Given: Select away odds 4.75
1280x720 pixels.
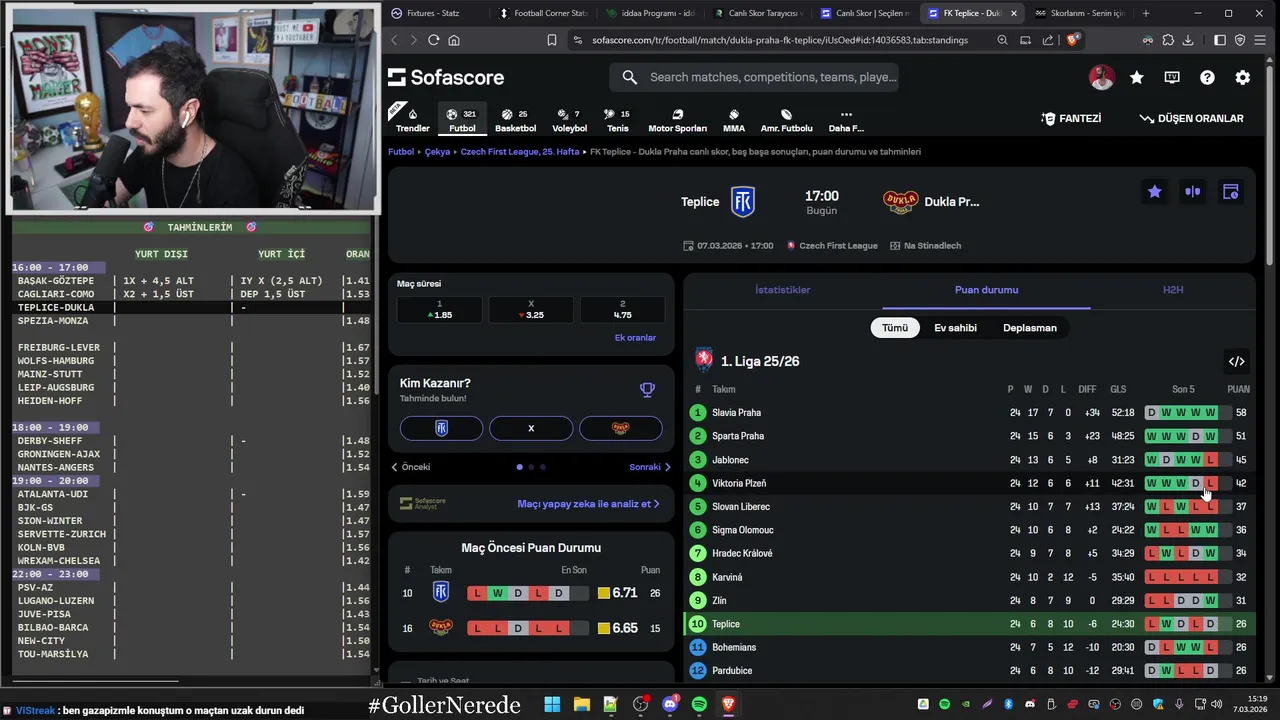Looking at the screenshot, I should [x=622, y=309].
